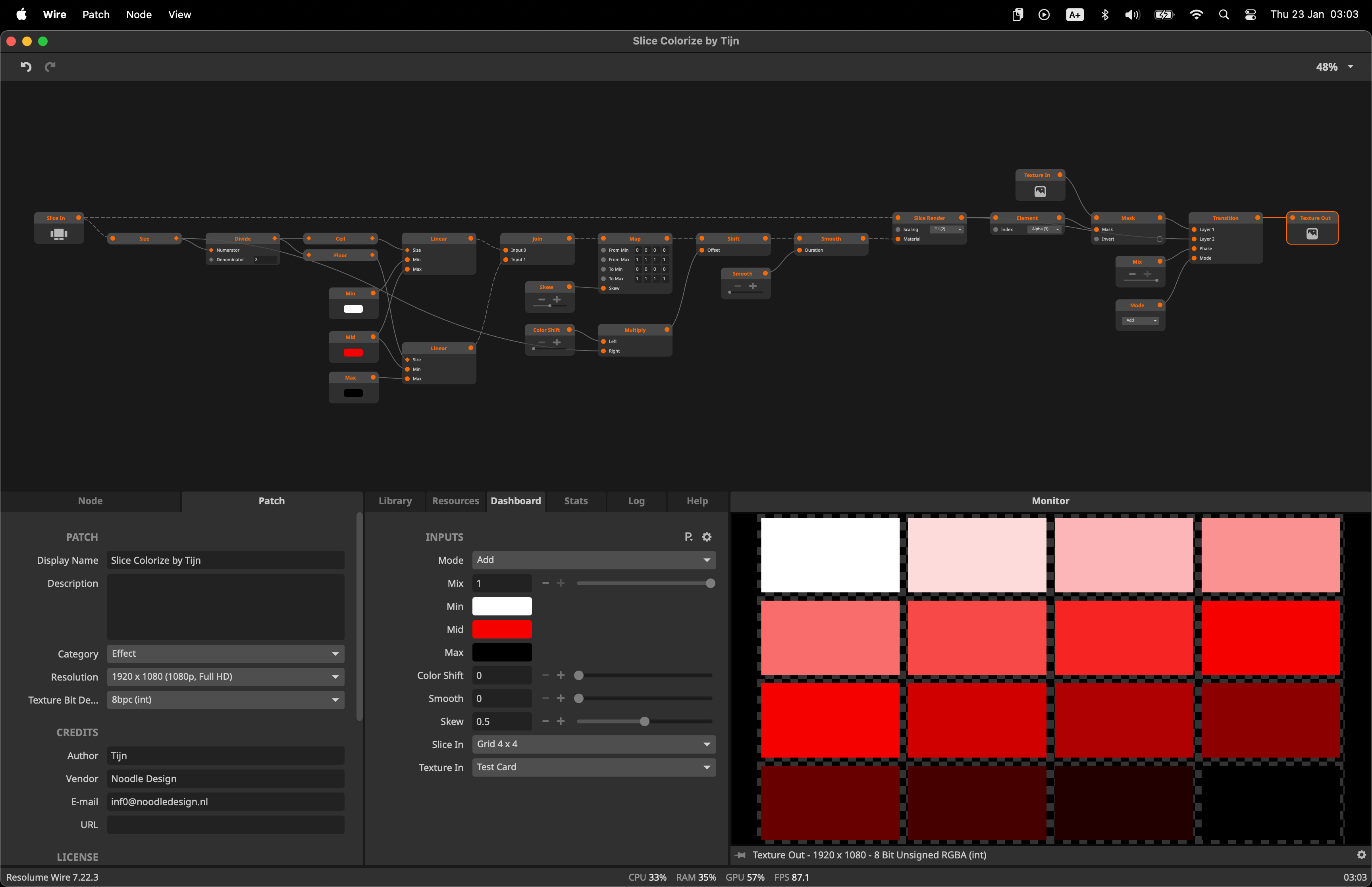Open the Category Effect dropdown
Screen dimensions: 1372x887
tap(225, 654)
